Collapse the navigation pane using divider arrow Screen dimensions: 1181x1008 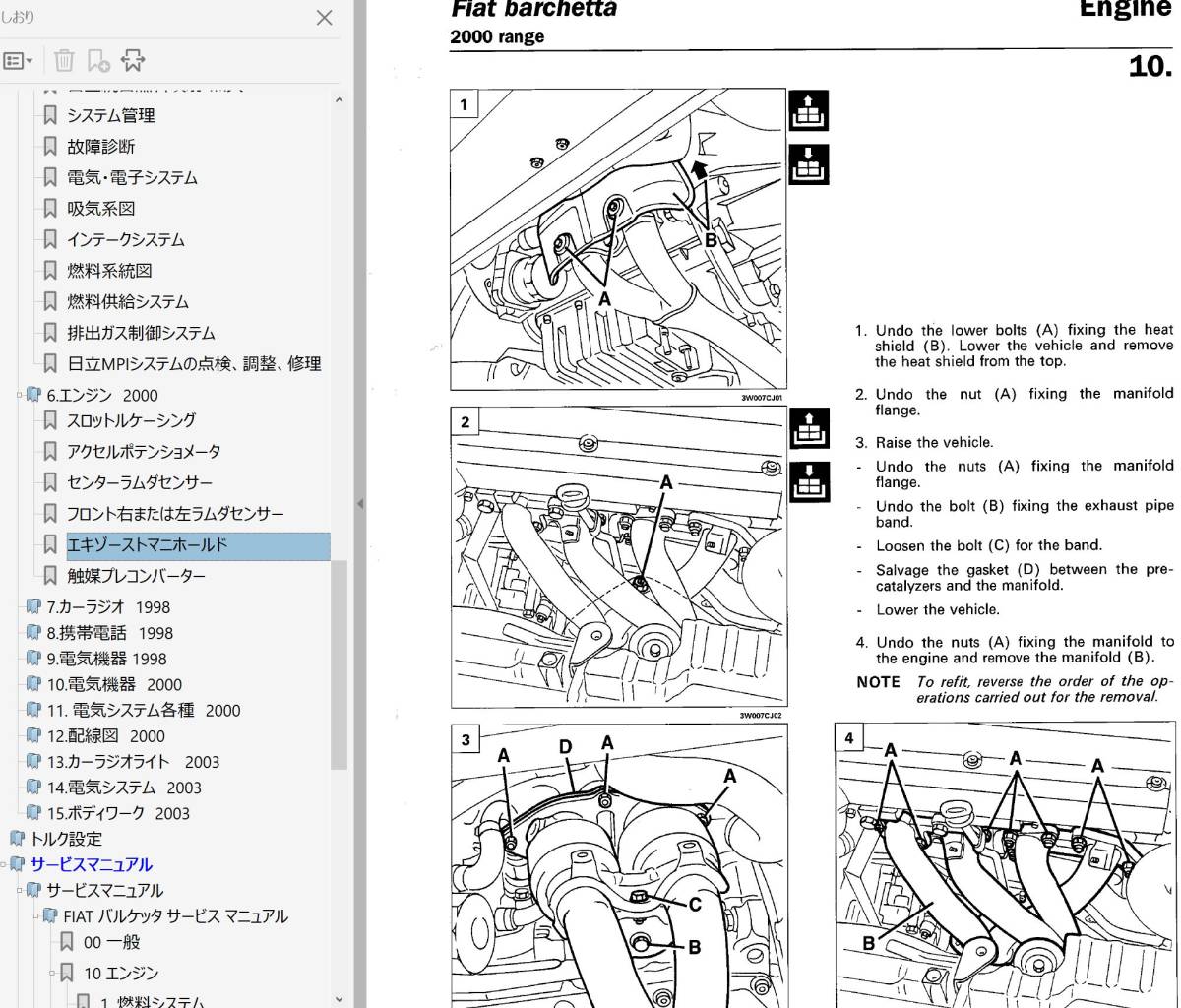click(x=359, y=504)
